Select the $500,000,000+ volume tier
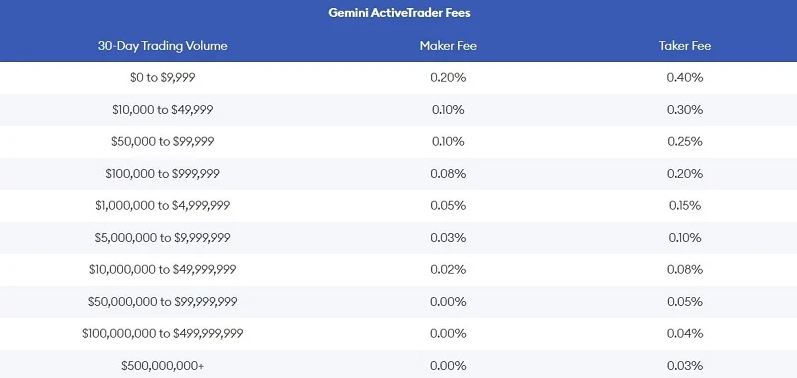Viewport: 797px width, 378px height. tap(163, 366)
